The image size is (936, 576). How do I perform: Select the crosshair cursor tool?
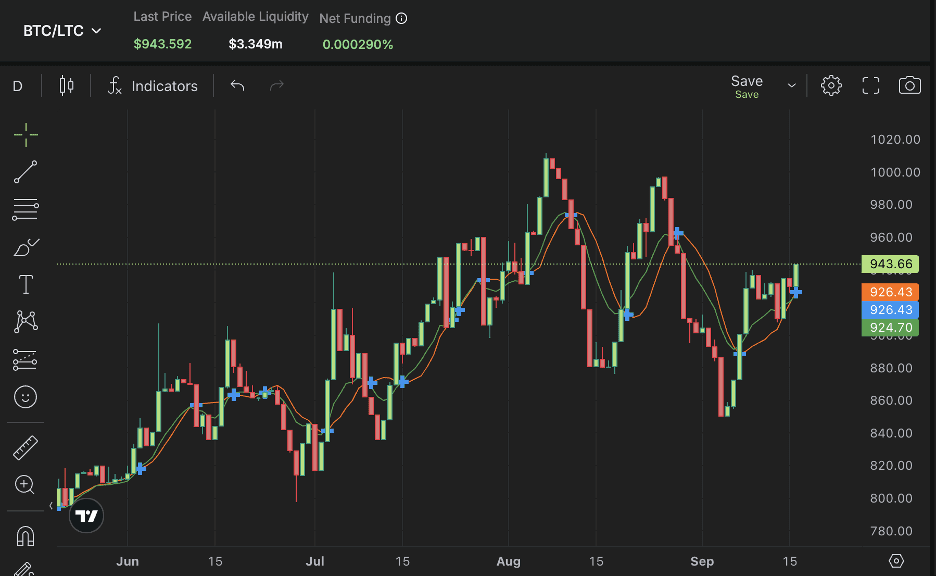coord(26,135)
